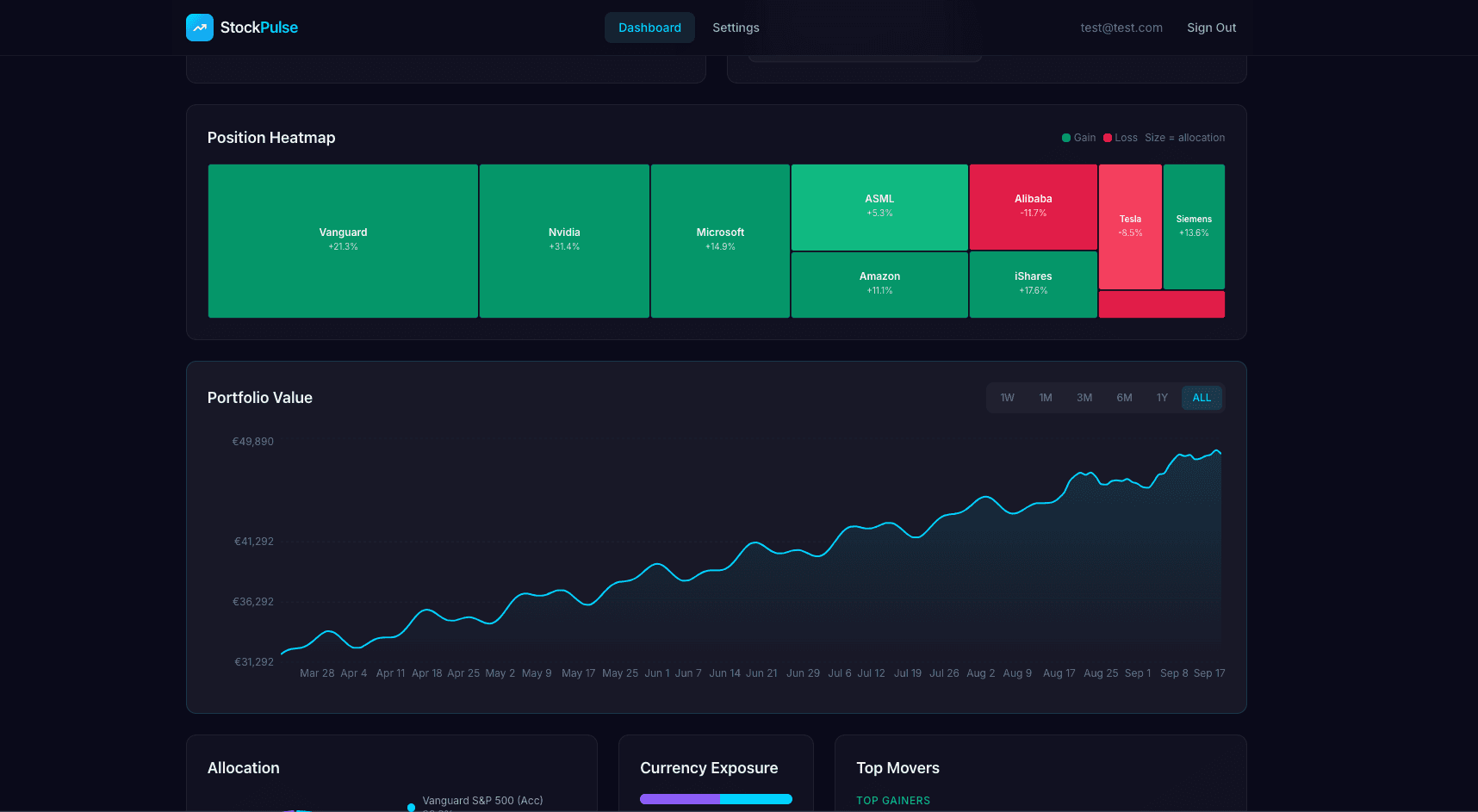
Task: Click the Nvidia heatmap tile
Action: 564,241
